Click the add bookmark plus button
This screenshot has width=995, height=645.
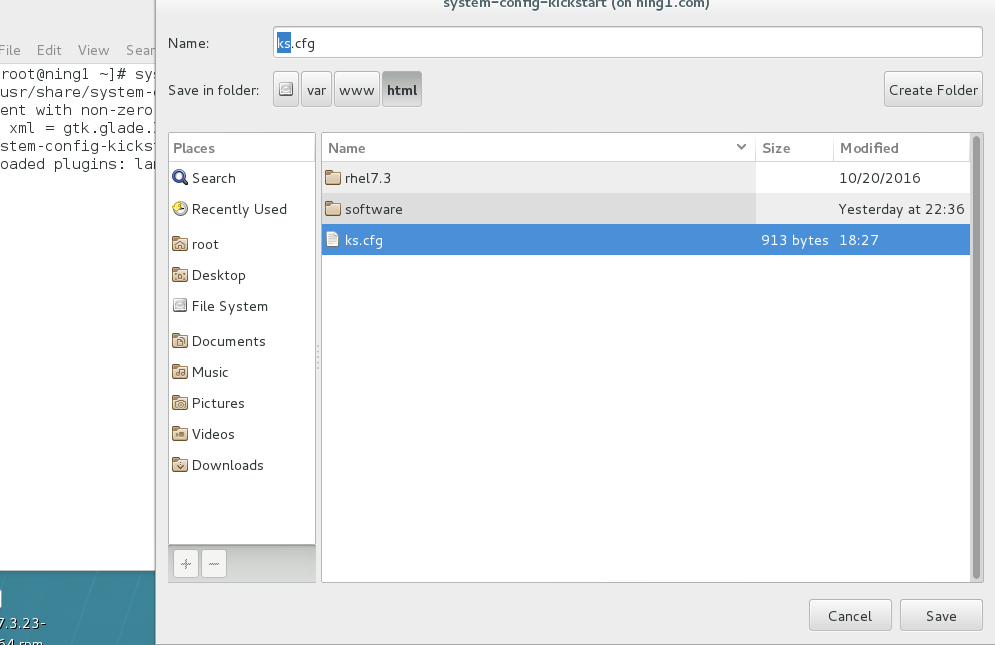[186, 564]
